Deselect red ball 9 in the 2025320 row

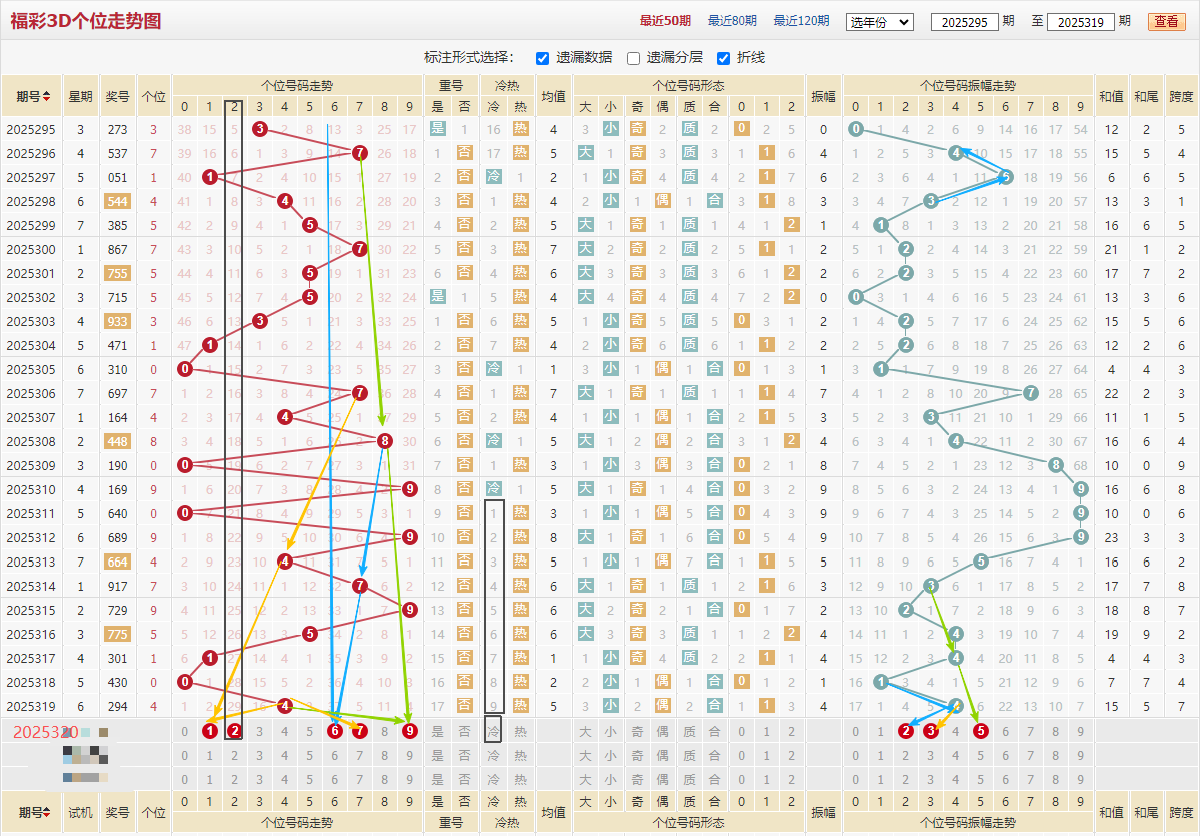pyautogui.click(x=409, y=731)
